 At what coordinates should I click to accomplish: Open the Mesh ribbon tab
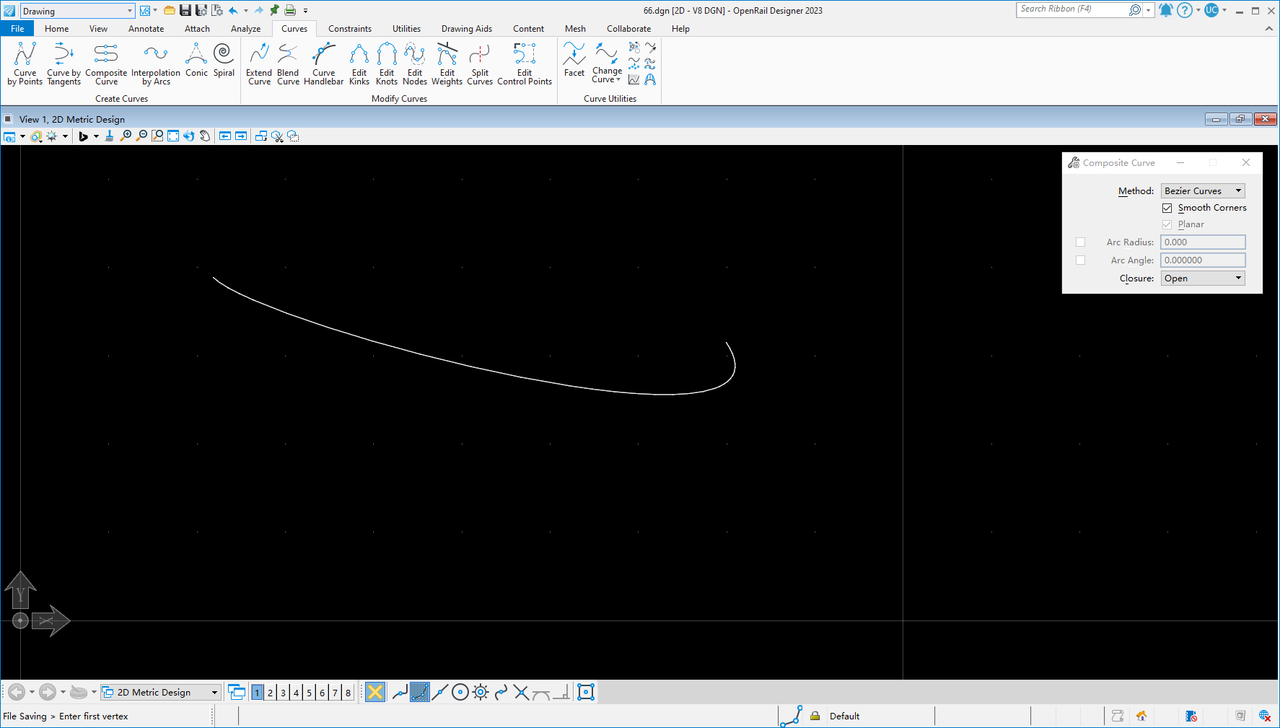[x=575, y=28]
